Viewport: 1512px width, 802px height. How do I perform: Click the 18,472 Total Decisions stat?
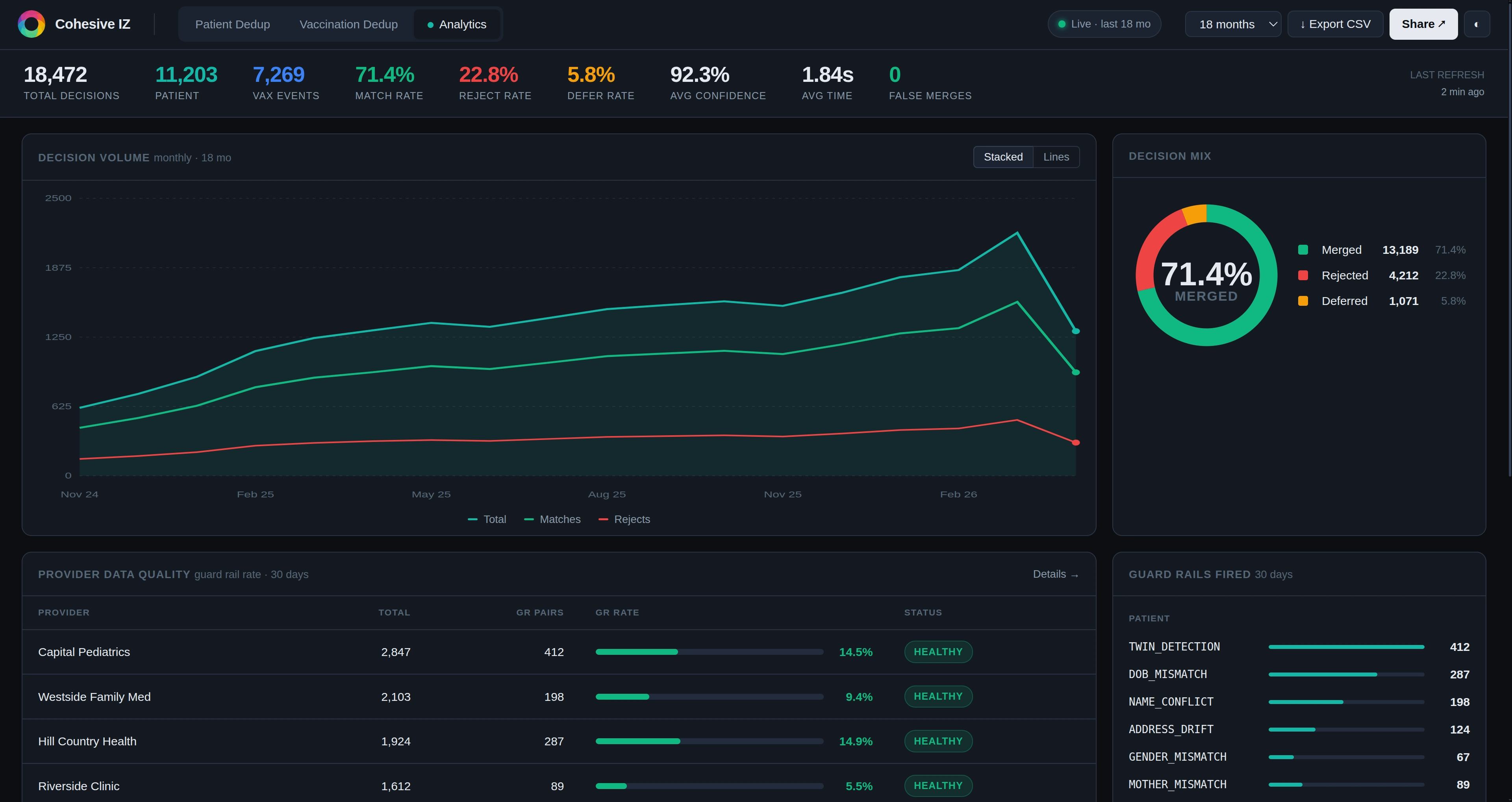tap(71, 82)
